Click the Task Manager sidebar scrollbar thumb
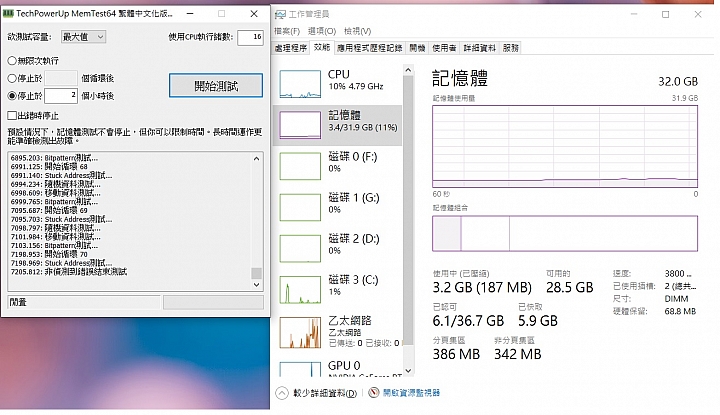The width and height of the screenshot is (720, 415). pyautogui.click(x=408, y=211)
